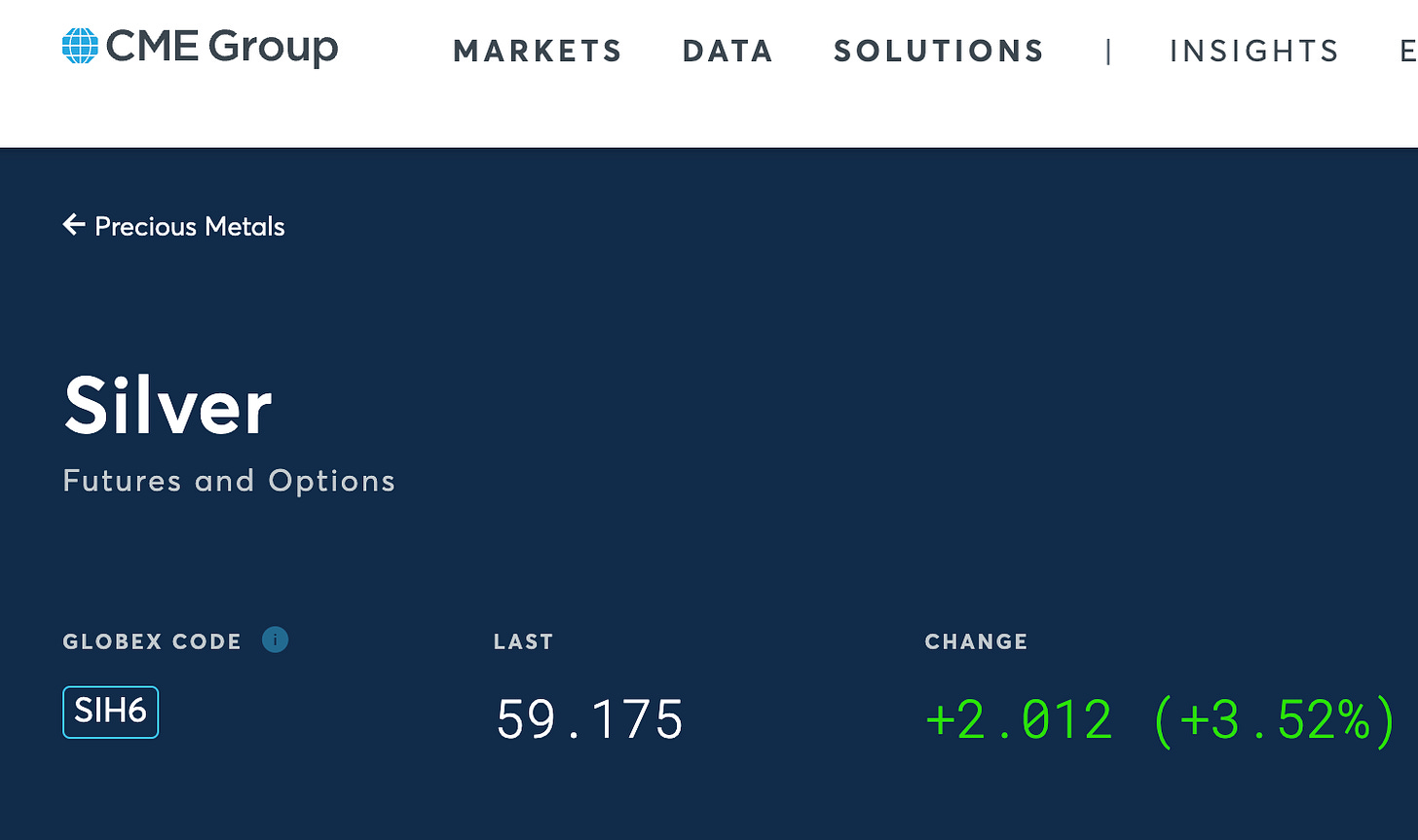Image resolution: width=1418 pixels, height=840 pixels.
Task: Click the last price value 59.175
Action: pos(589,719)
